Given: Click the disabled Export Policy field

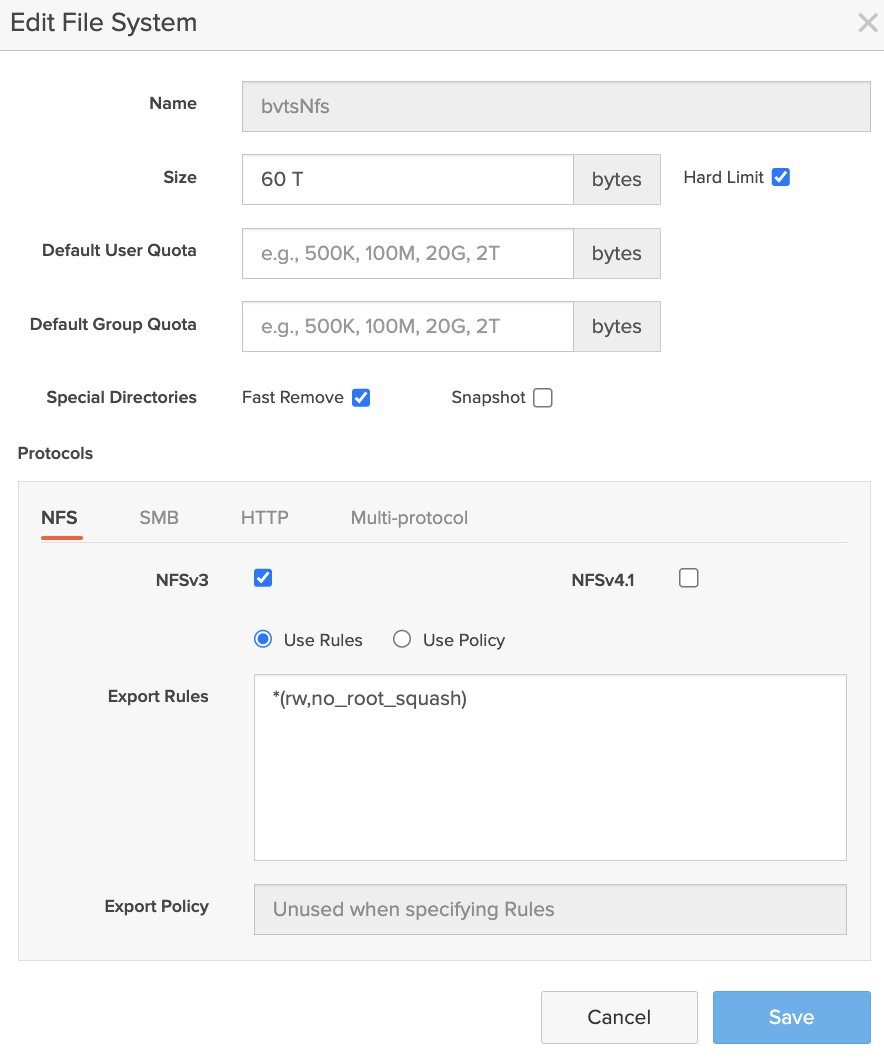Looking at the screenshot, I should point(550,909).
